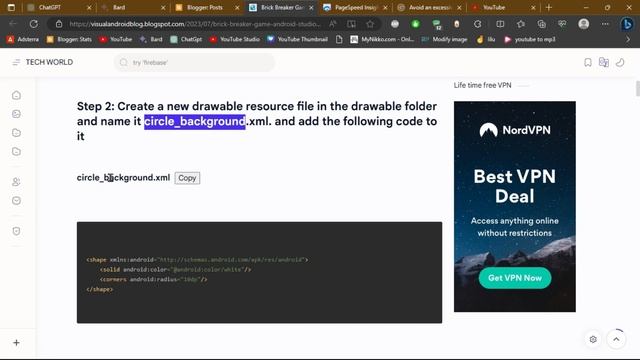Open the YouTube Studio bookmark
The image size is (640, 360).
coord(235,39)
